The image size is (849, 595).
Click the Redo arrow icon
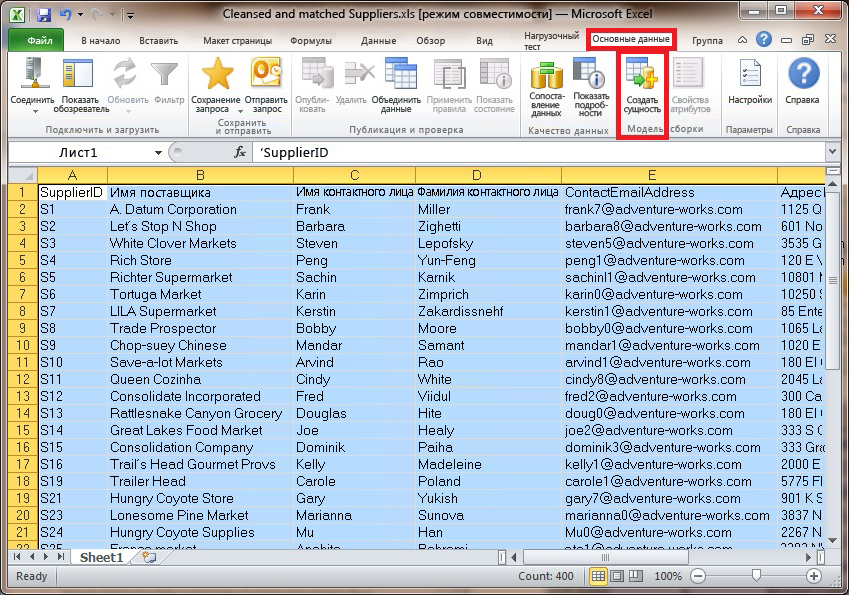coord(97,14)
